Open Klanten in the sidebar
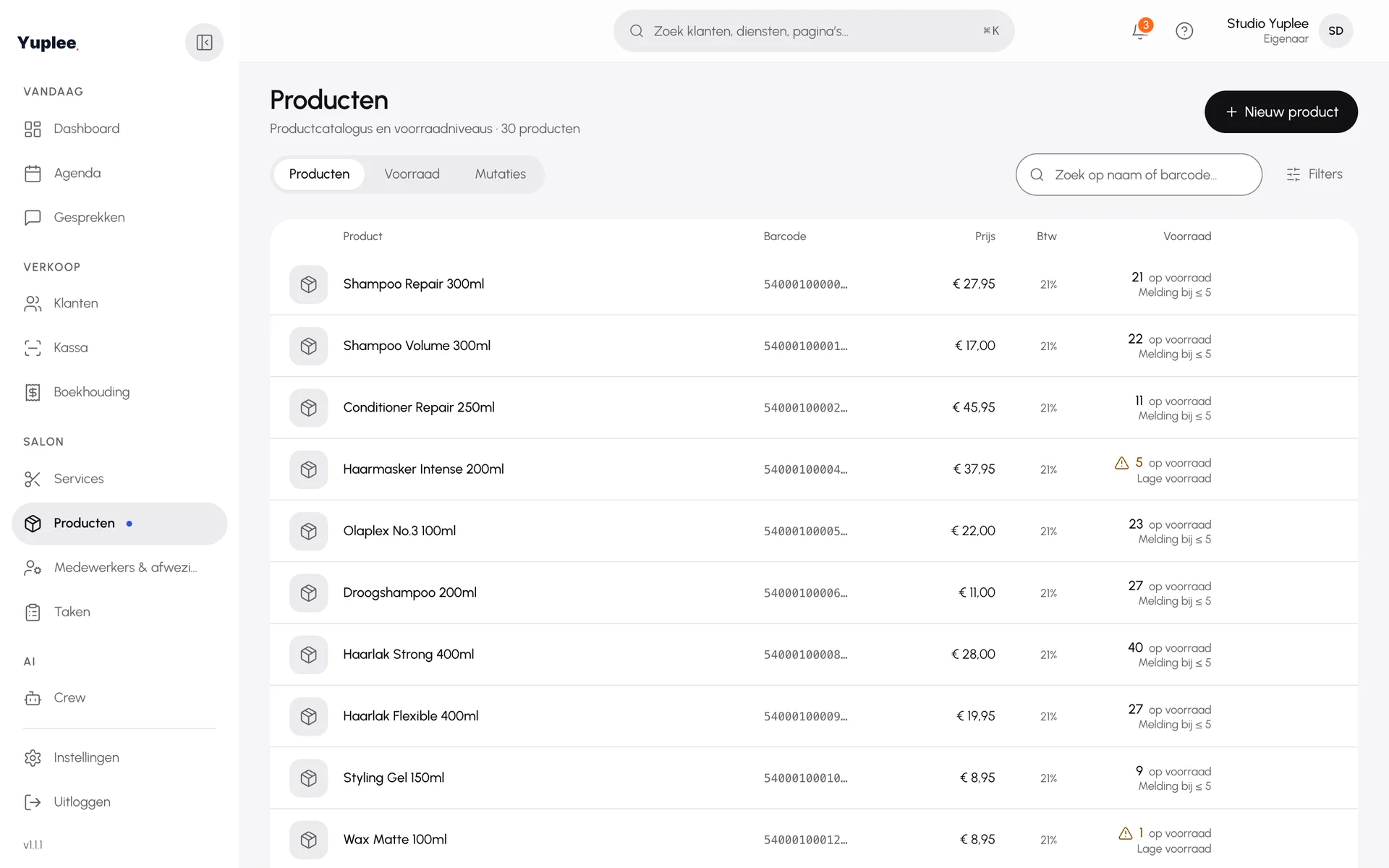This screenshot has height=868, width=1389. coord(119,304)
